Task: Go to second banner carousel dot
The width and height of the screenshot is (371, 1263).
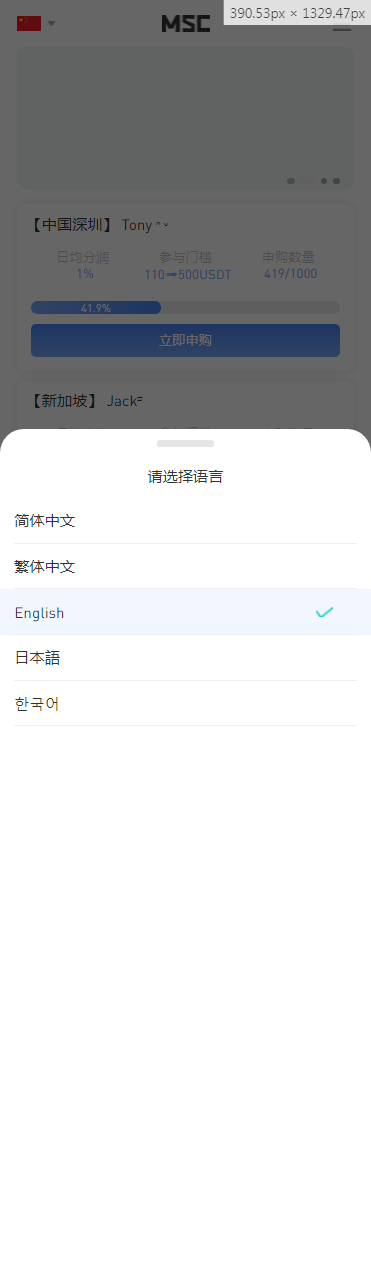Action: (x=307, y=181)
